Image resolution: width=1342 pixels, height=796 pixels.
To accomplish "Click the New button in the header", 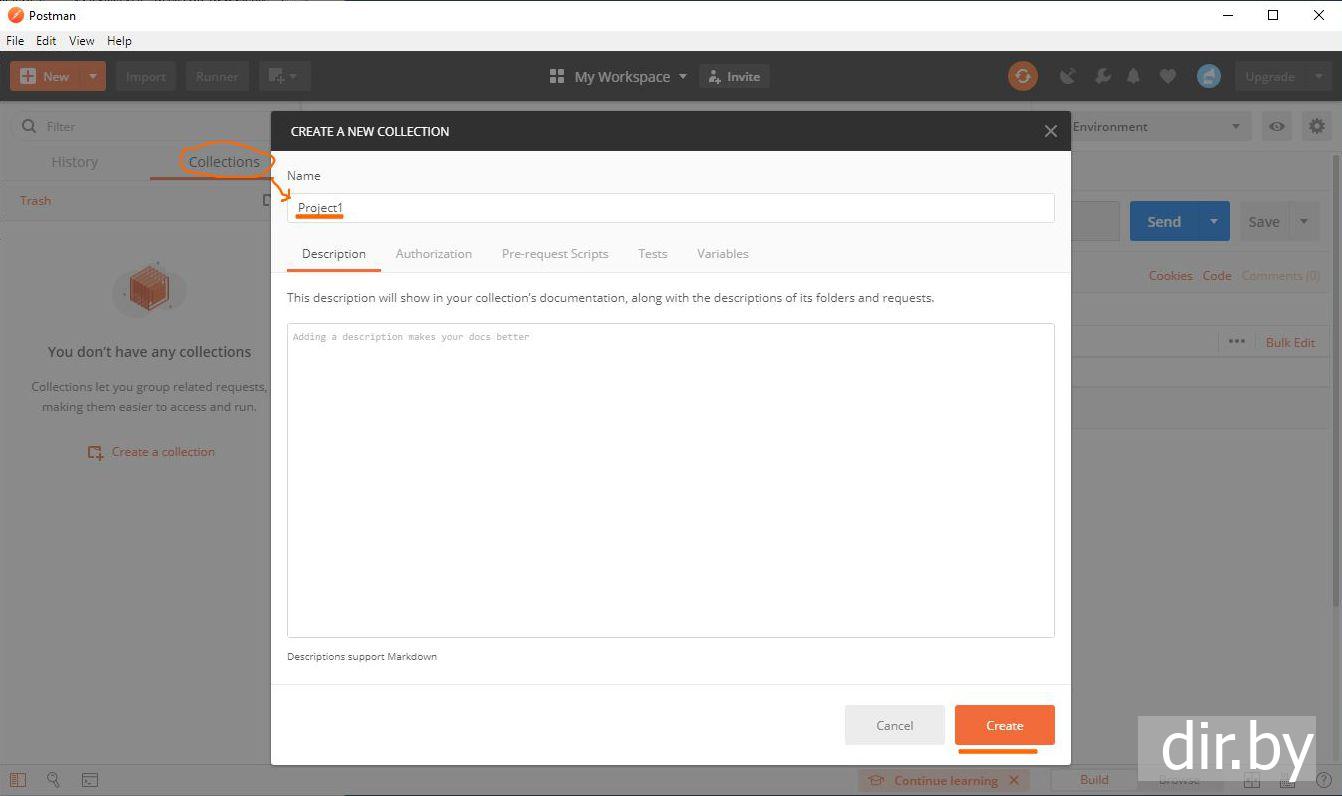I will pos(45,76).
